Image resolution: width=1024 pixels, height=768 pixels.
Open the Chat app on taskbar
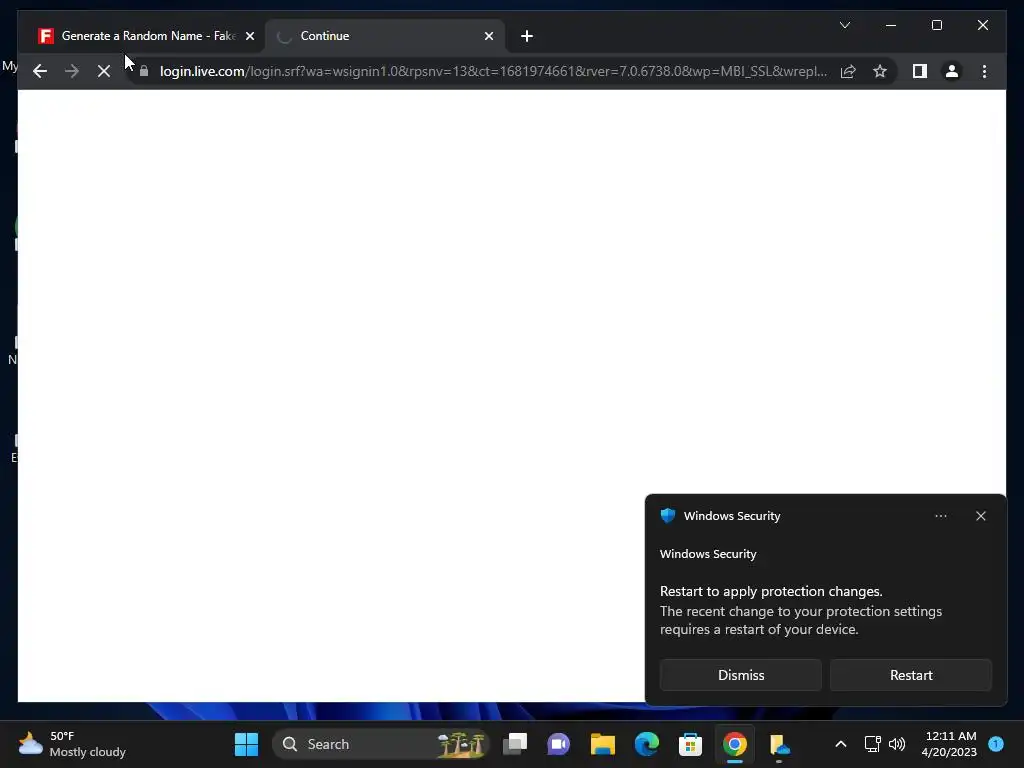558,744
